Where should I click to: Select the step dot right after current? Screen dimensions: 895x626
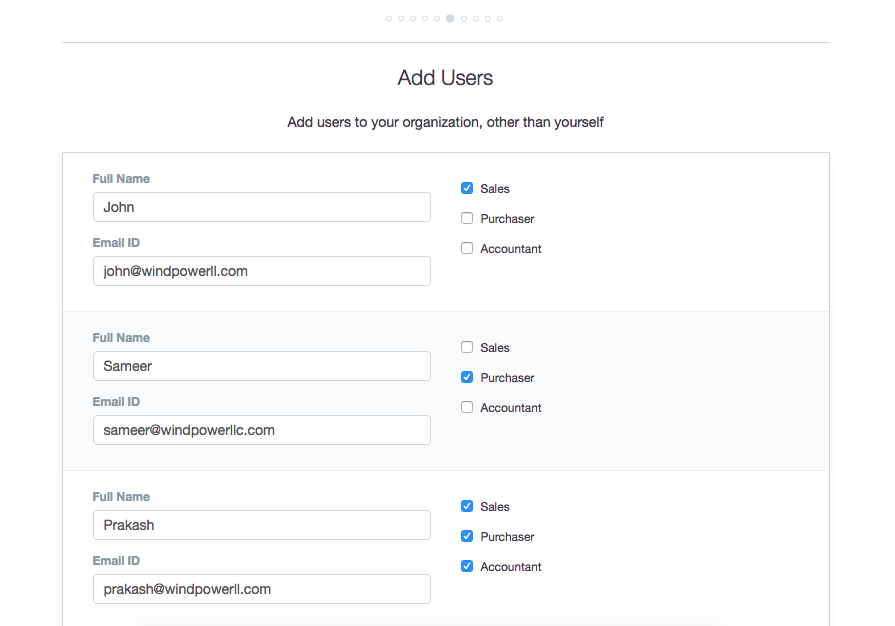coord(464,18)
